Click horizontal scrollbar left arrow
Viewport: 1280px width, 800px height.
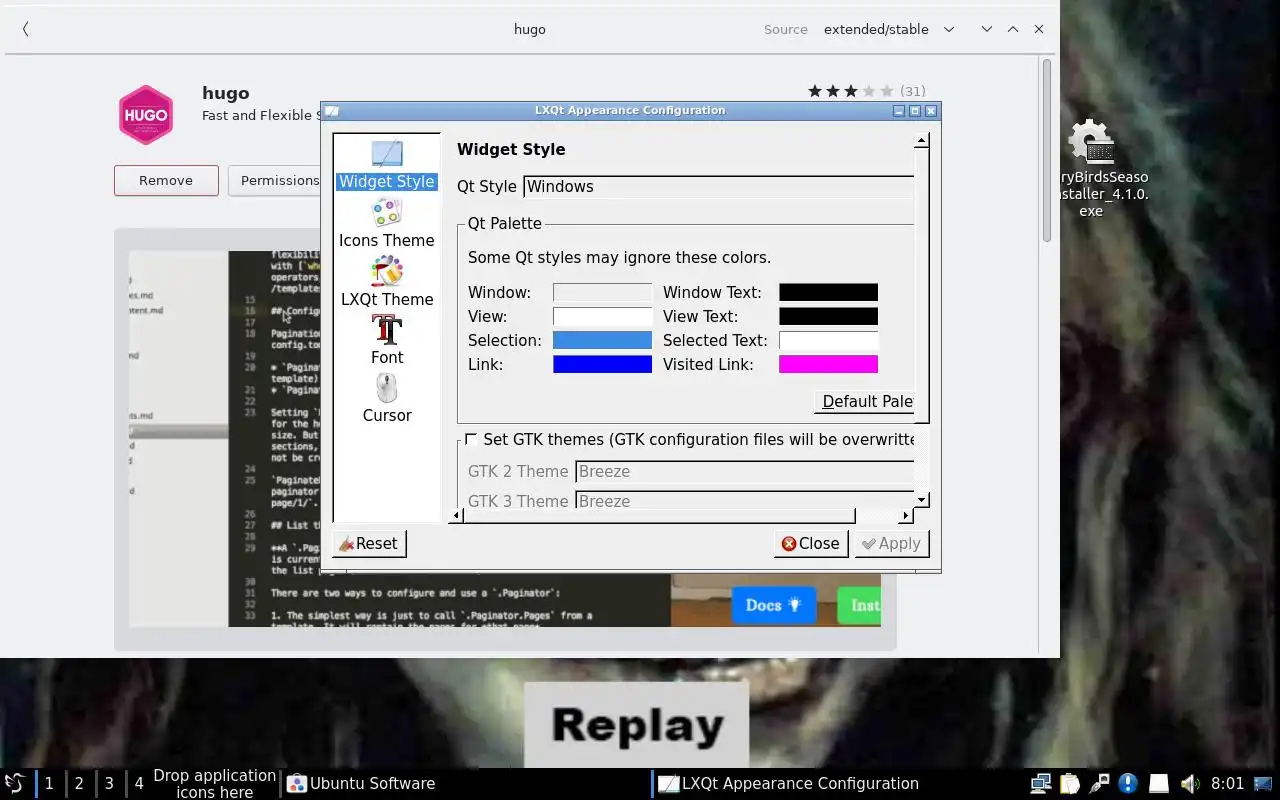point(457,516)
